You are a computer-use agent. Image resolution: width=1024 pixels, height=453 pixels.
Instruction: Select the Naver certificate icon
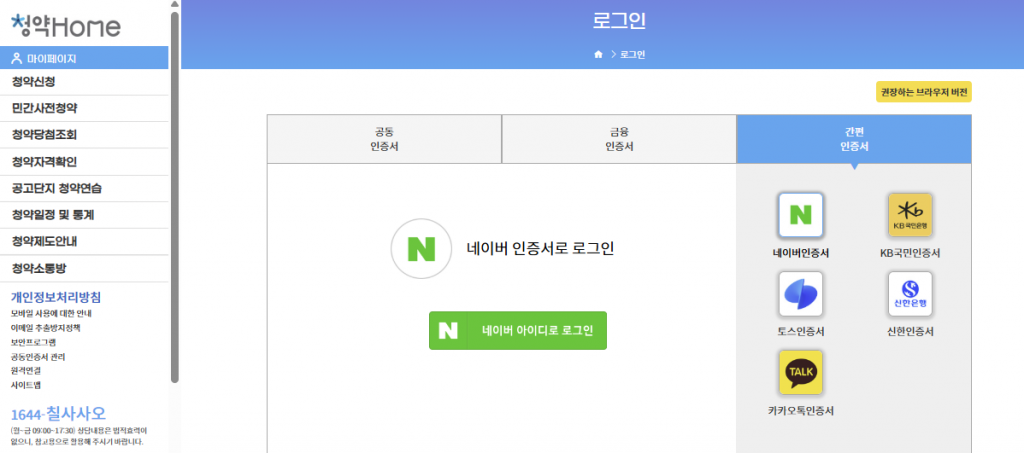pyautogui.click(x=800, y=215)
